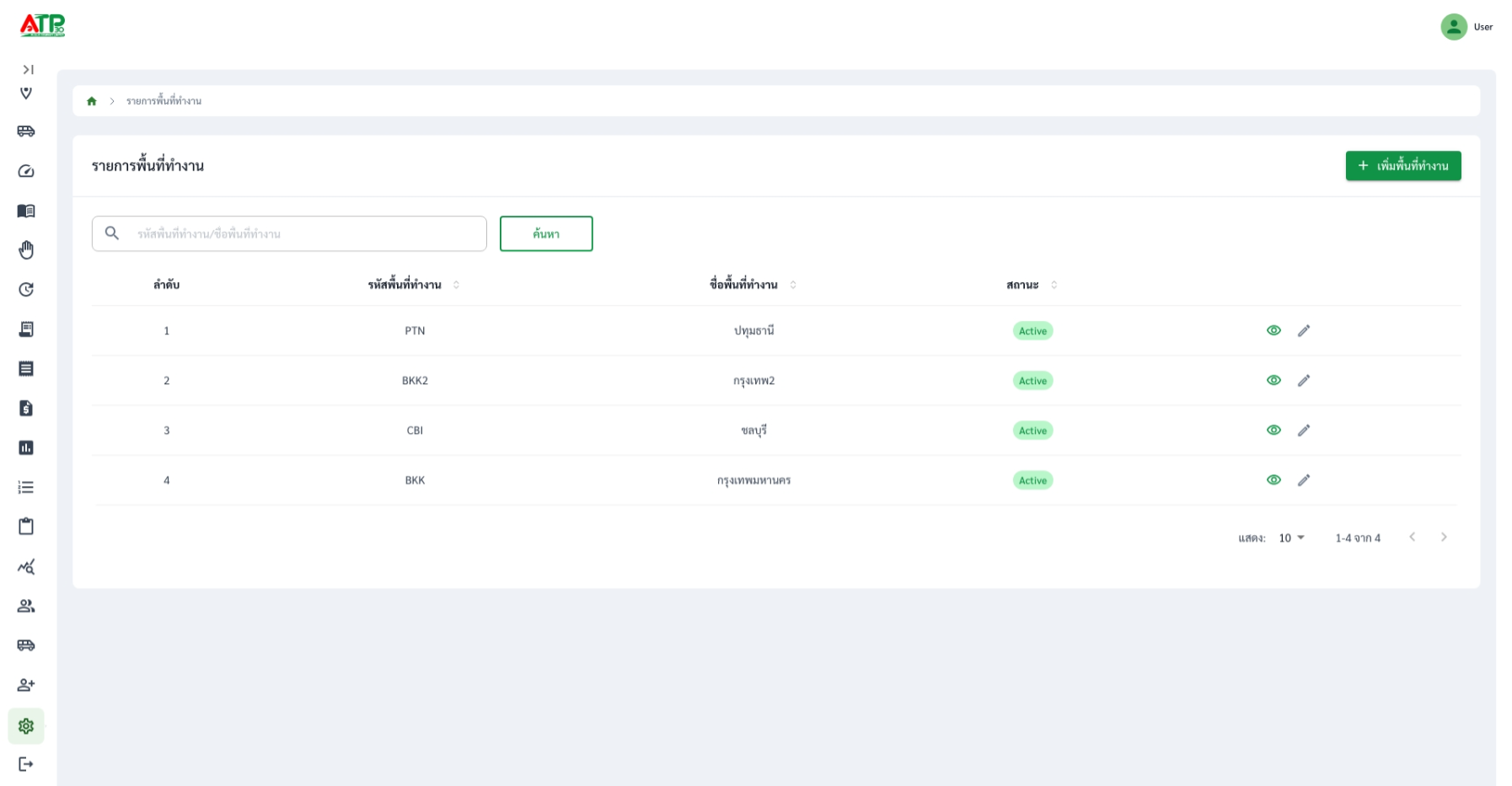1512x786 pixels.
Task: Click the ชลบุรี cell
Action: (x=753, y=430)
